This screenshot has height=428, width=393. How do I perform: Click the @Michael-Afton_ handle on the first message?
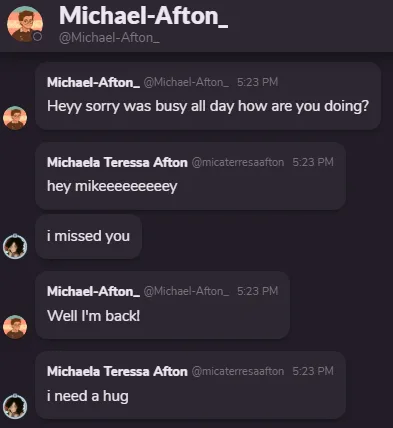[186, 82]
